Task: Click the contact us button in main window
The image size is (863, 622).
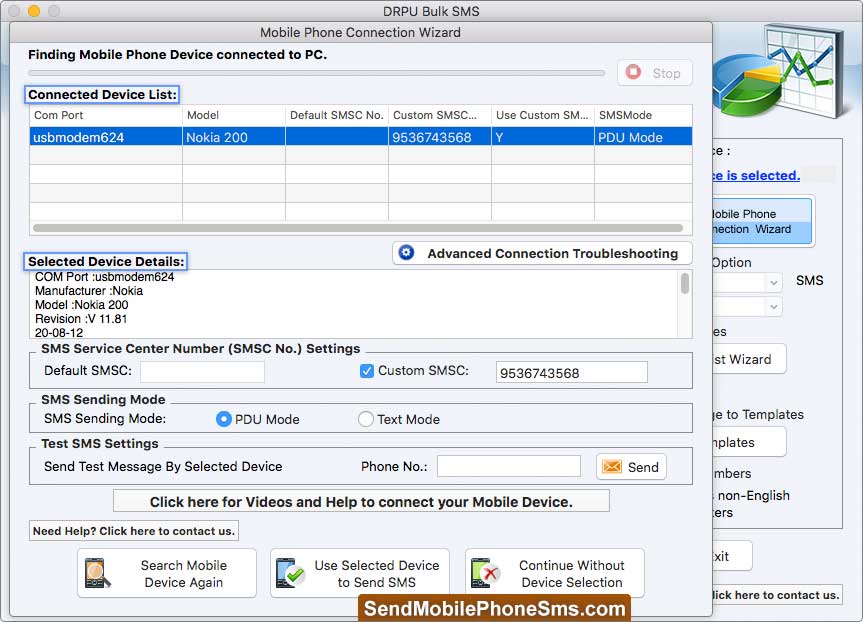Action: coord(777,594)
